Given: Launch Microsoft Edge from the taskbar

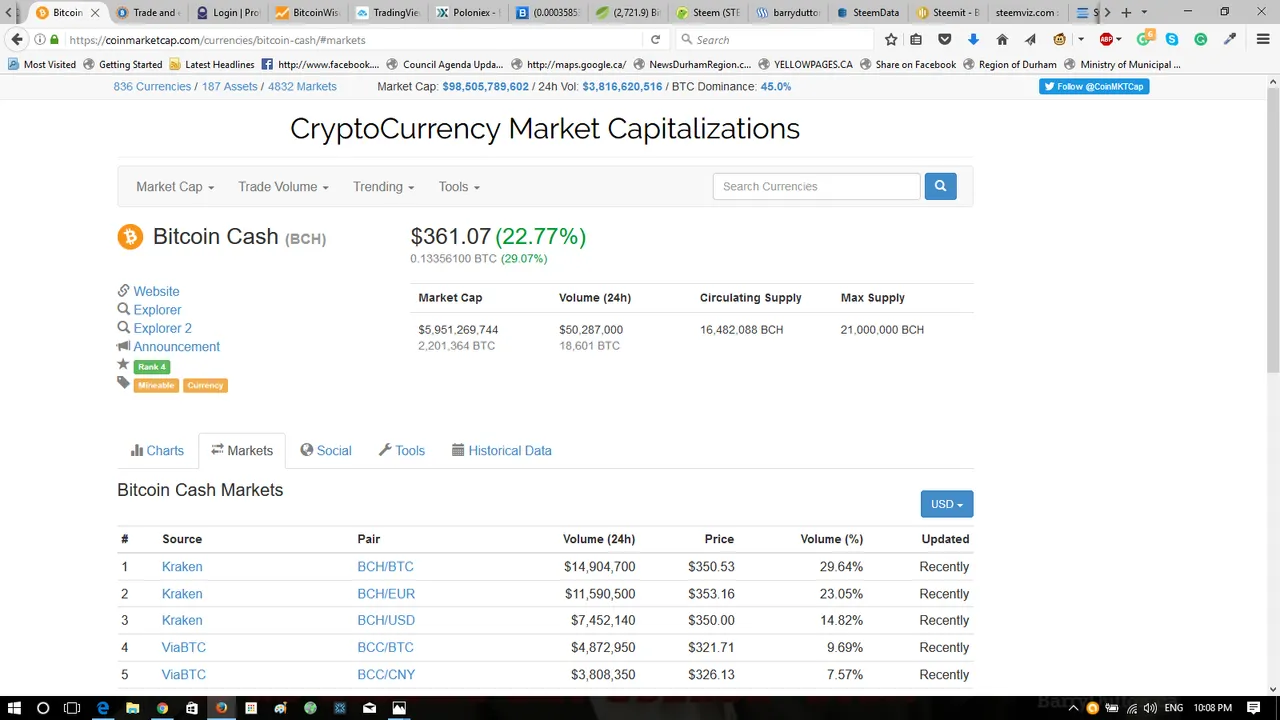Looking at the screenshot, I should click(103, 708).
